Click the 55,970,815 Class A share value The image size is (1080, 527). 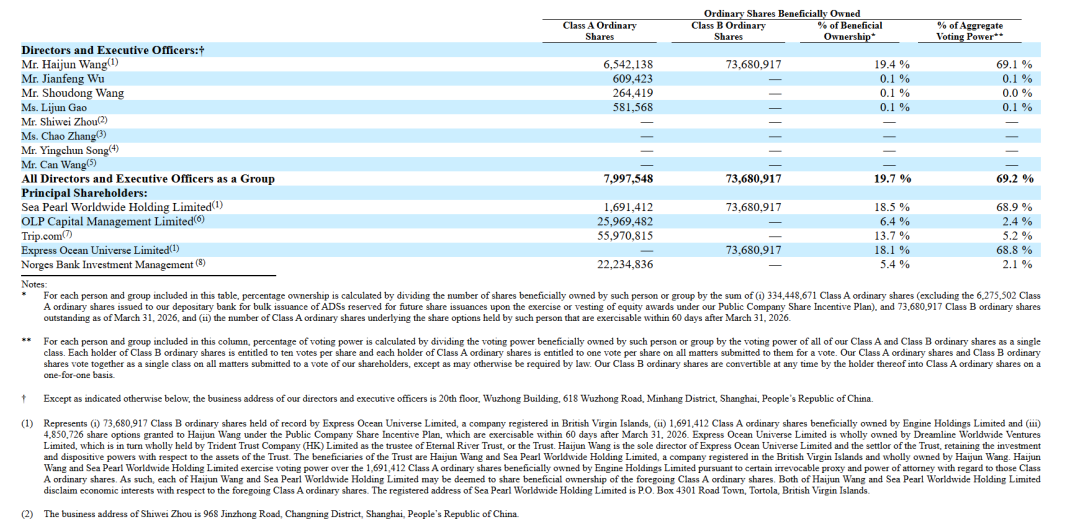pyautogui.click(x=623, y=236)
